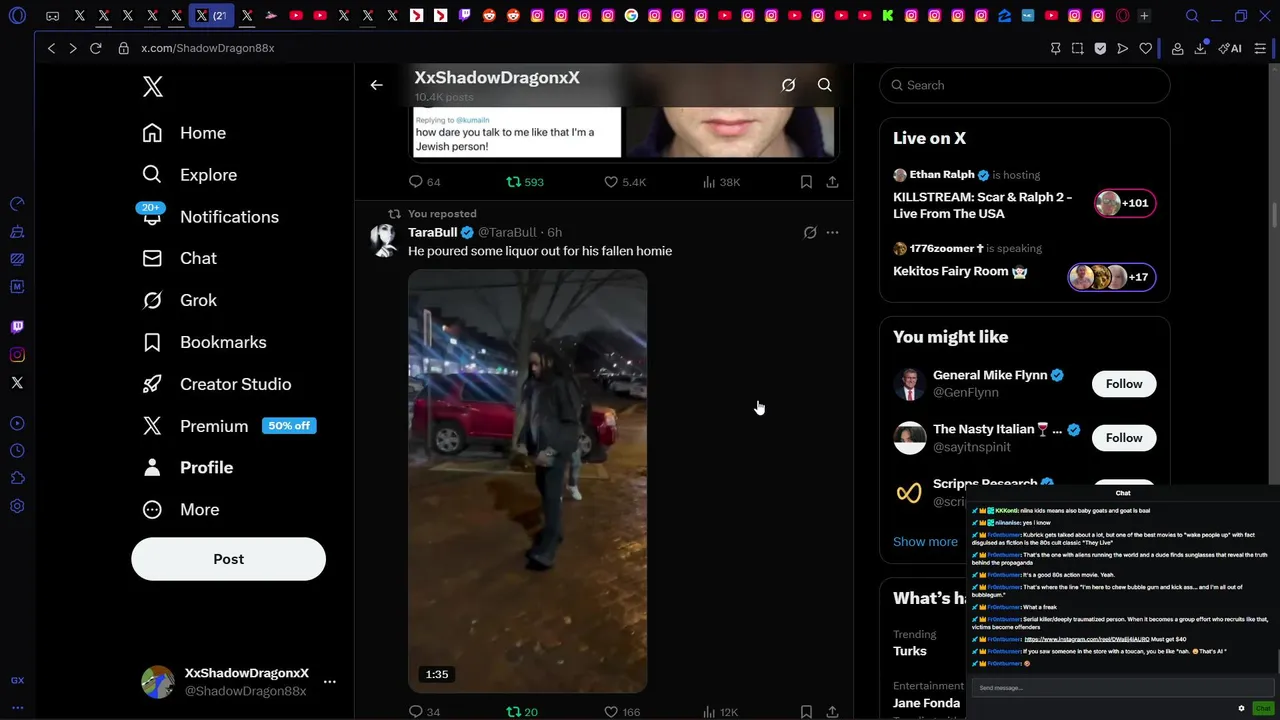Share the post with 5.4K likes
The height and width of the screenshot is (720, 1280).
(832, 182)
